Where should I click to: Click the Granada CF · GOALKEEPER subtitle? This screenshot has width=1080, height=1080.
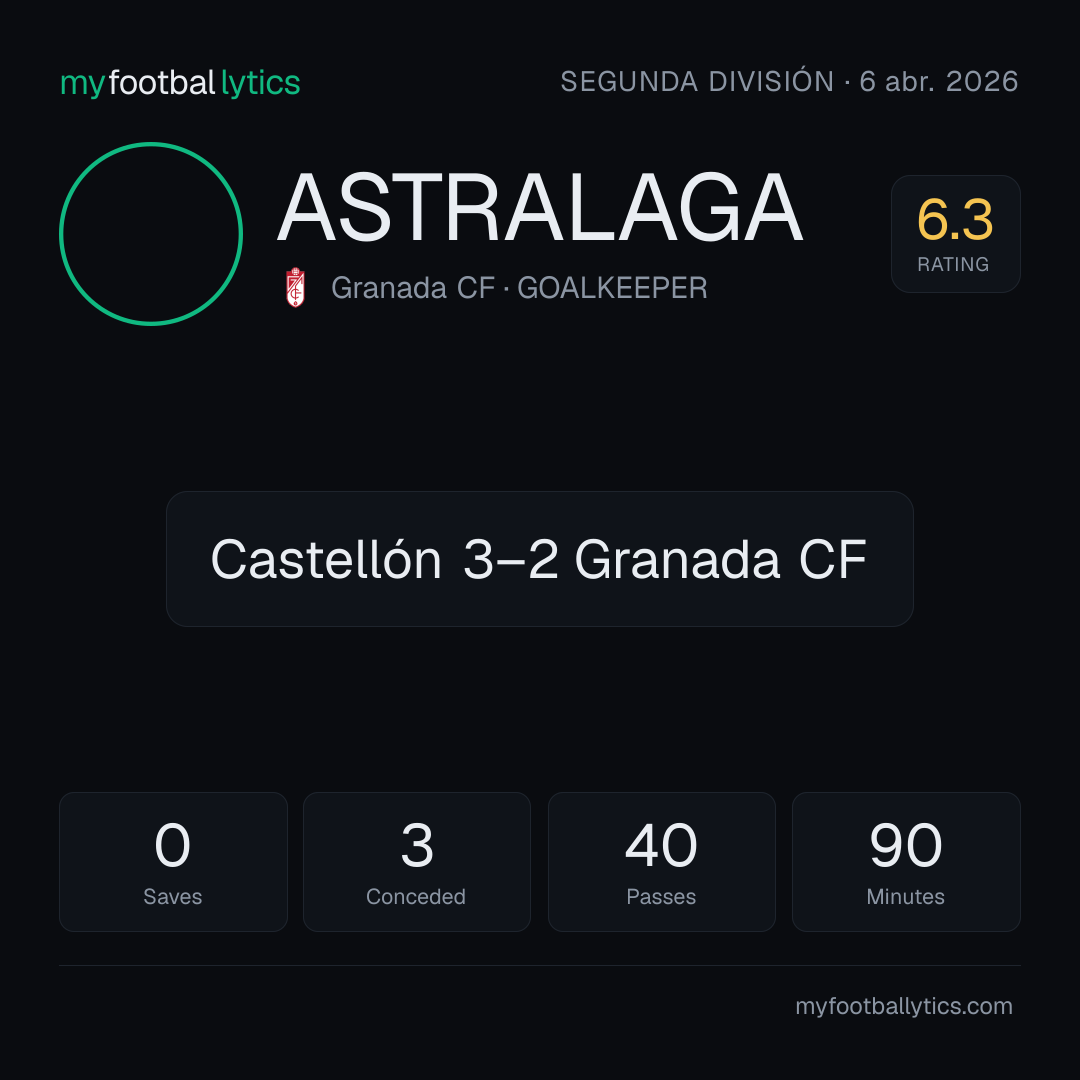click(x=519, y=288)
